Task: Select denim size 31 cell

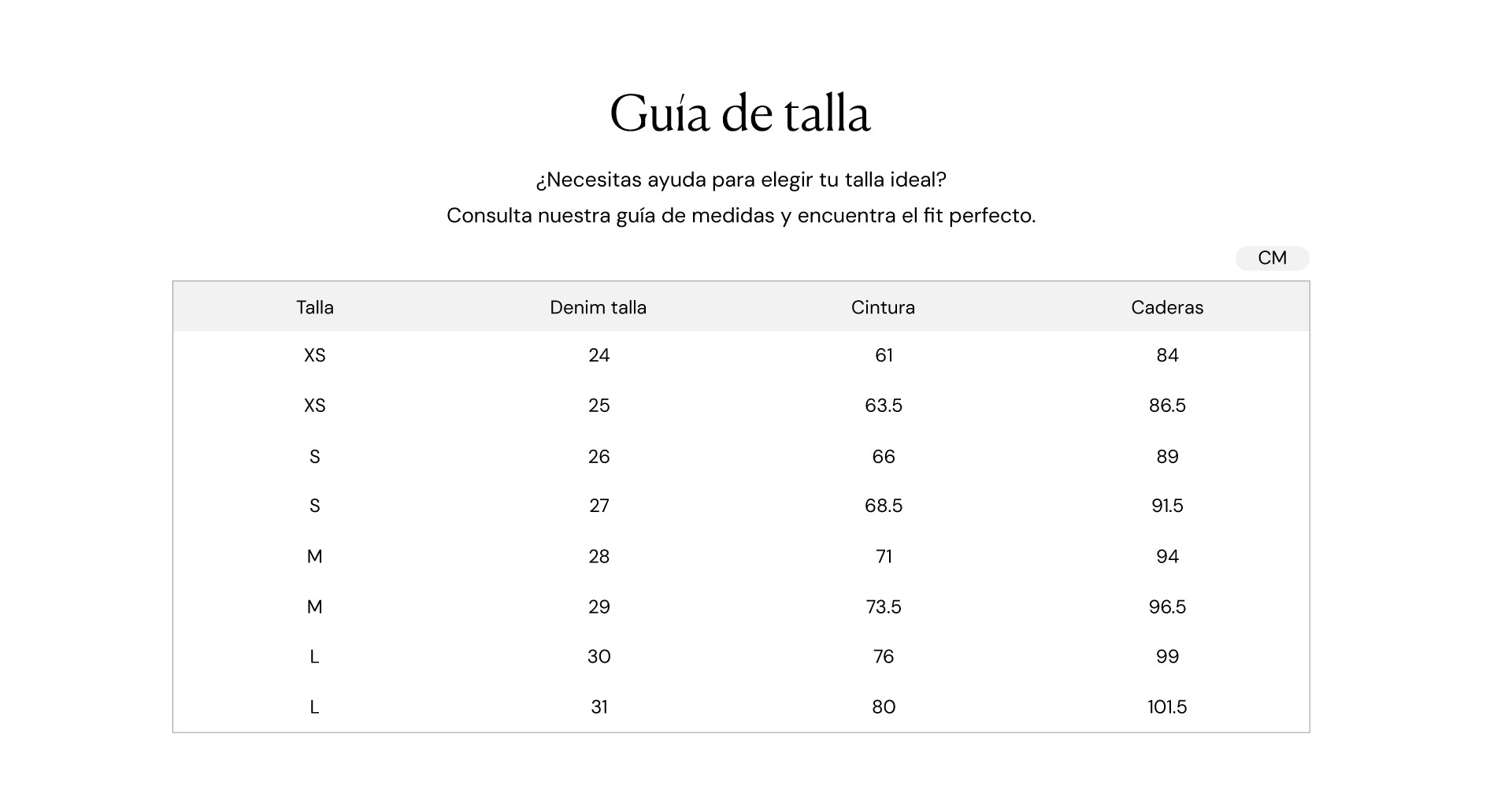Action: click(x=598, y=707)
